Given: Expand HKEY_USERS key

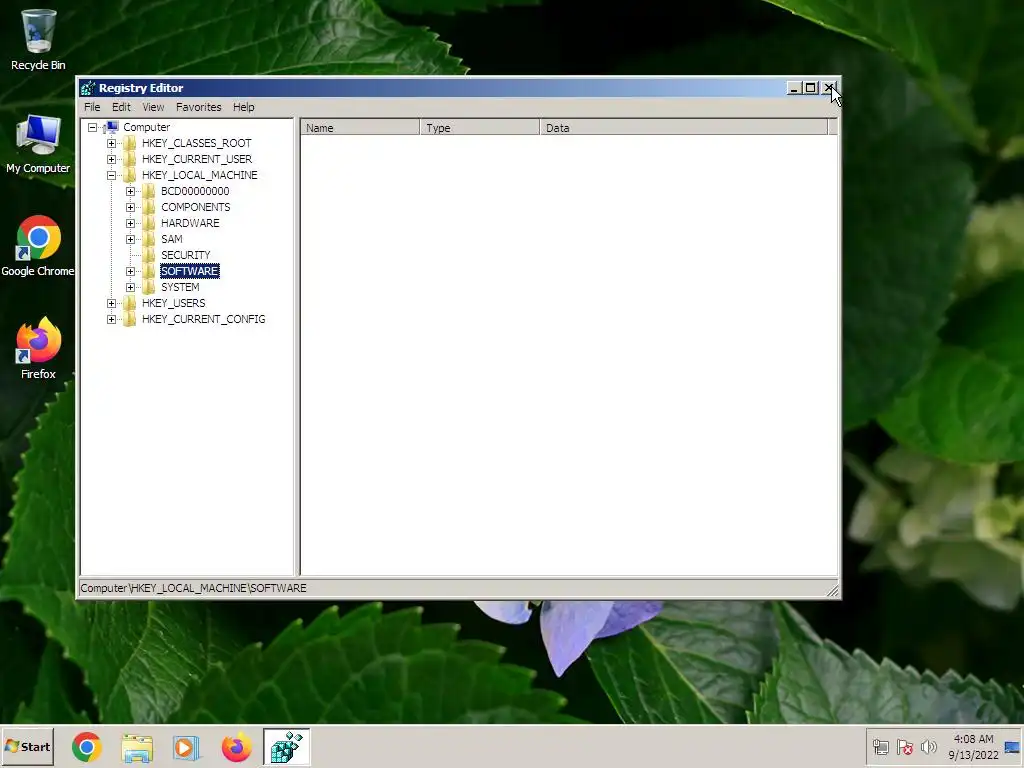Looking at the screenshot, I should point(112,304).
